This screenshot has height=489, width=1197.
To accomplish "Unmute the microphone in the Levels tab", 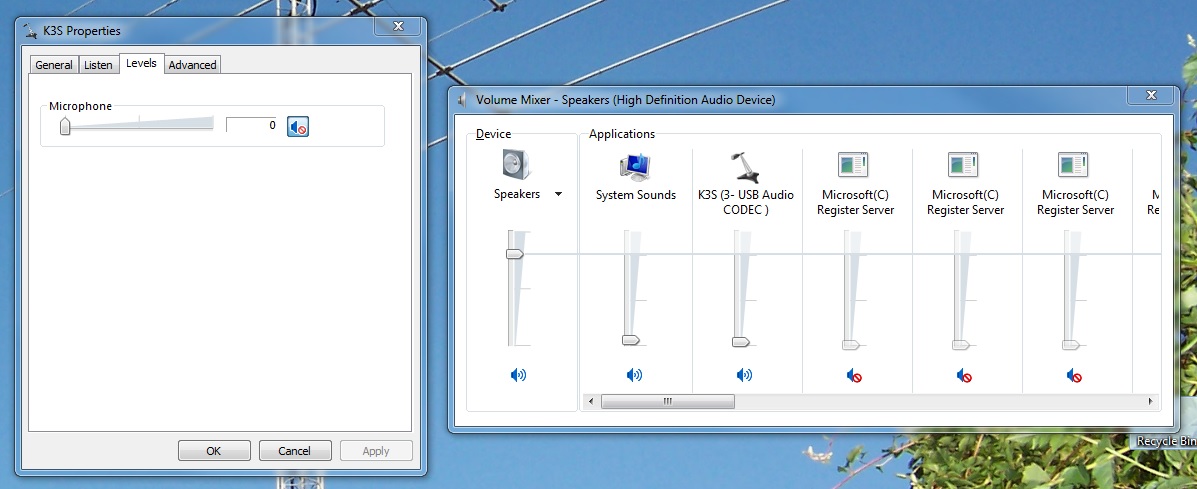I will (298, 126).
